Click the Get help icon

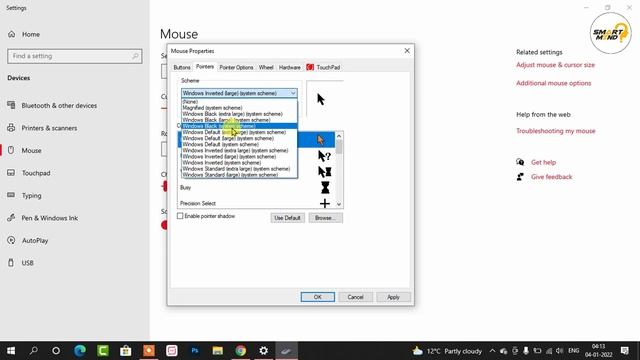[520, 162]
